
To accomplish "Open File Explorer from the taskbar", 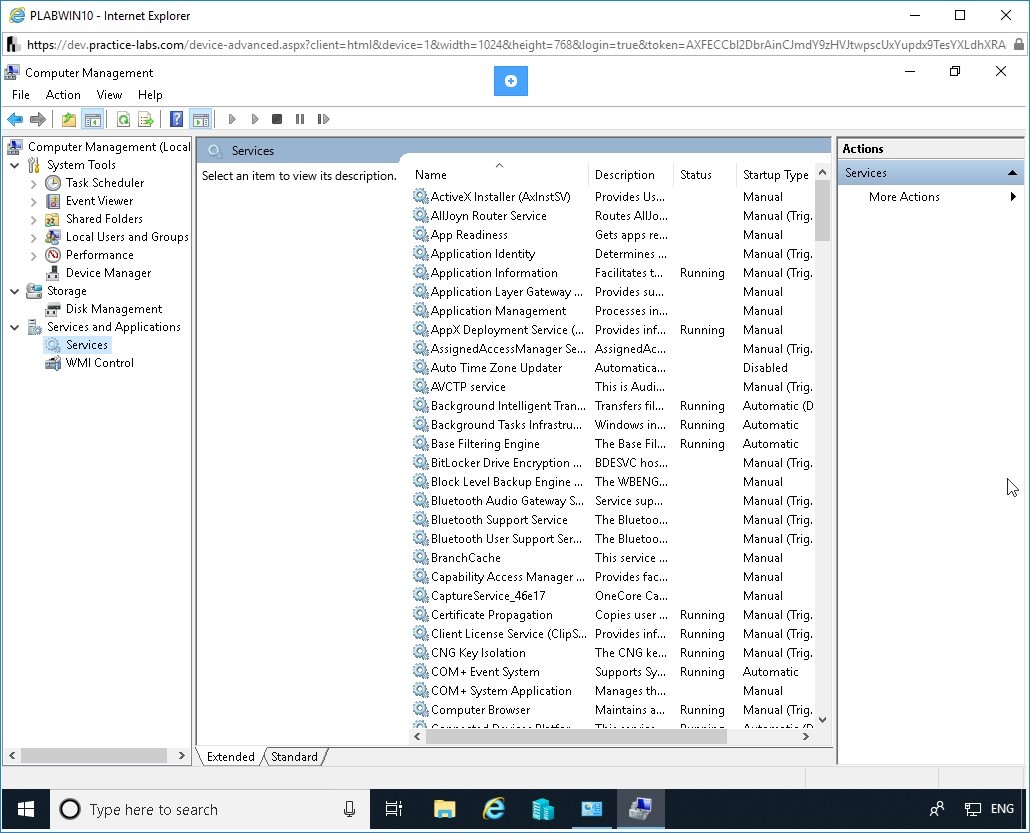I will tap(445, 809).
